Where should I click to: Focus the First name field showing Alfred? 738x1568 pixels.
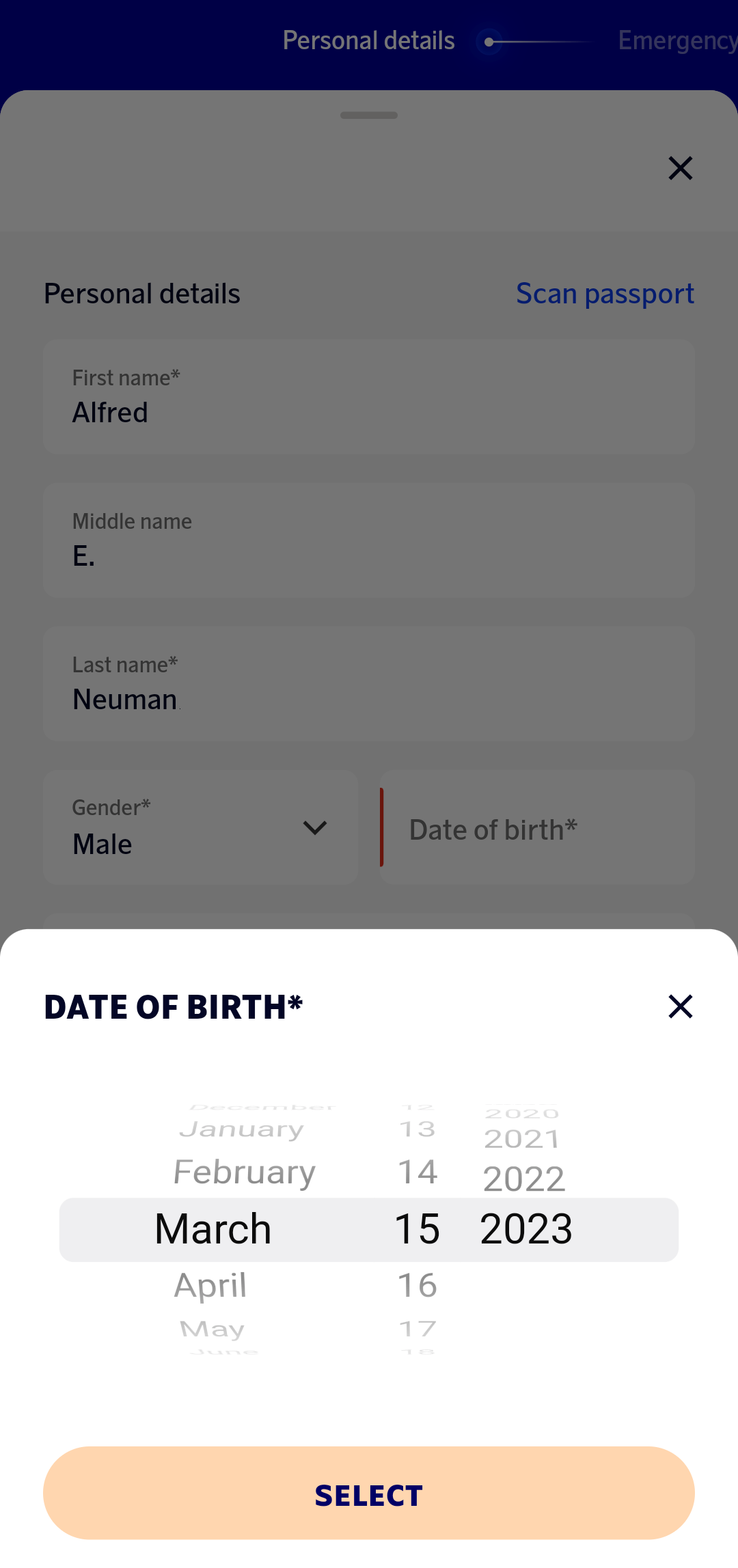pyautogui.click(x=369, y=396)
